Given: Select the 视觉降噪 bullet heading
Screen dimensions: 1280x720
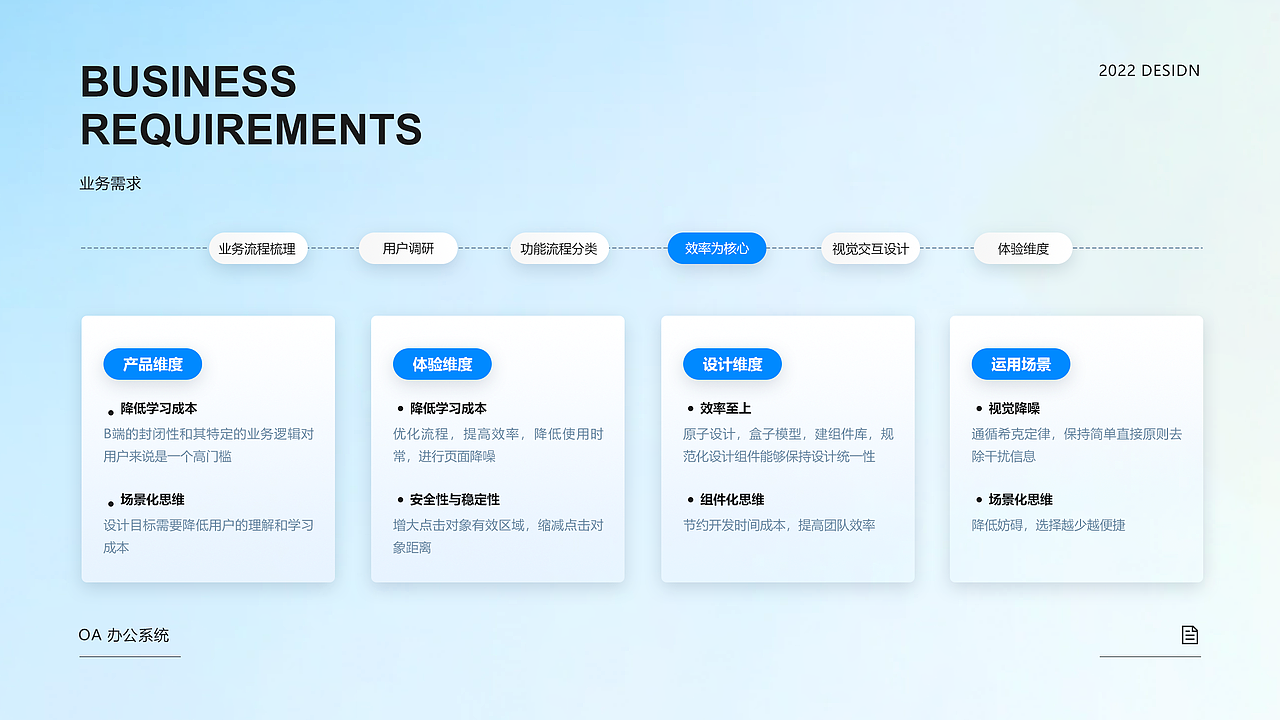Looking at the screenshot, I should coord(1013,408).
